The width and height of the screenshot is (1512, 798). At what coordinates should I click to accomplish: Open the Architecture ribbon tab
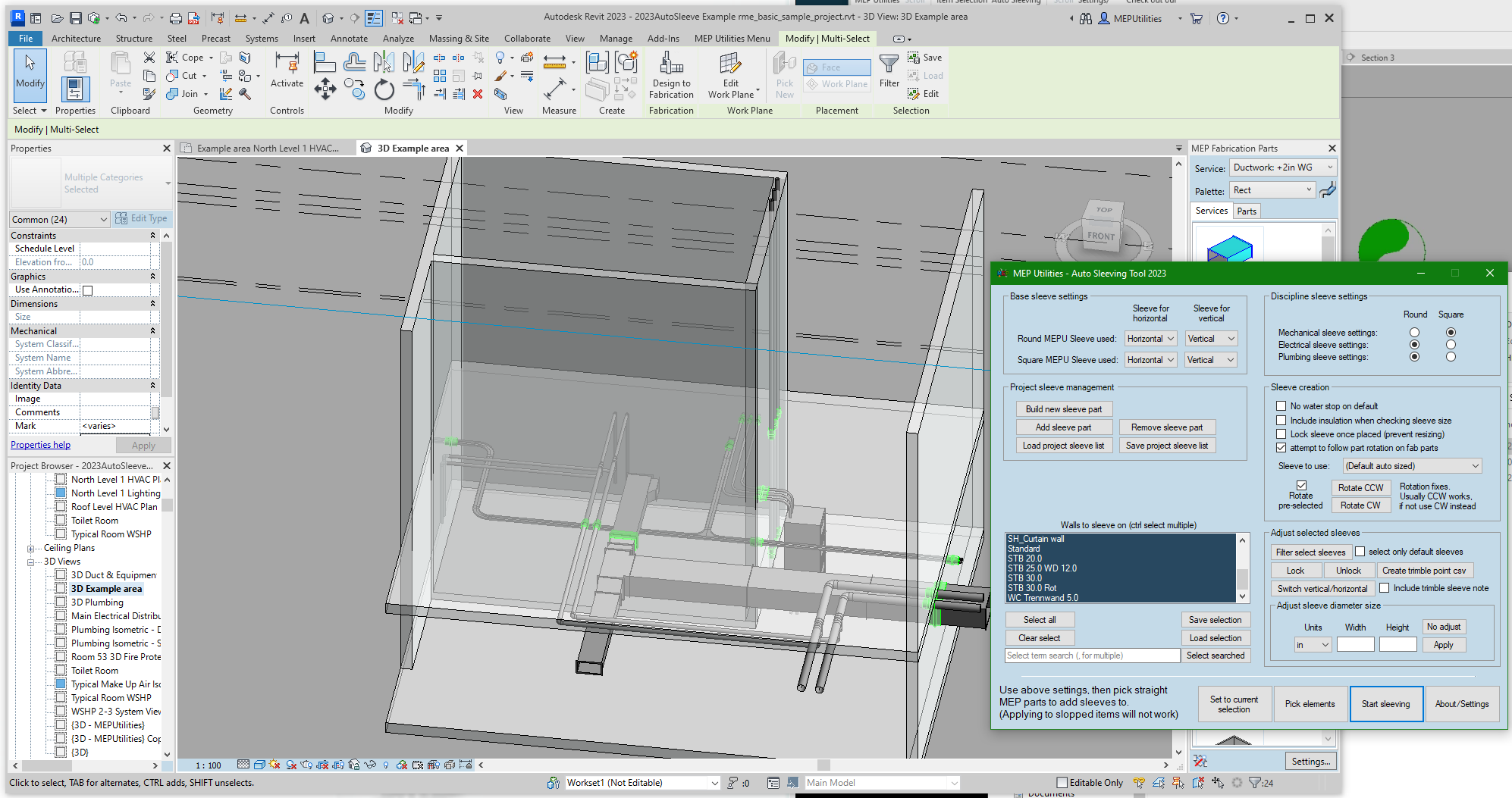pos(76,39)
